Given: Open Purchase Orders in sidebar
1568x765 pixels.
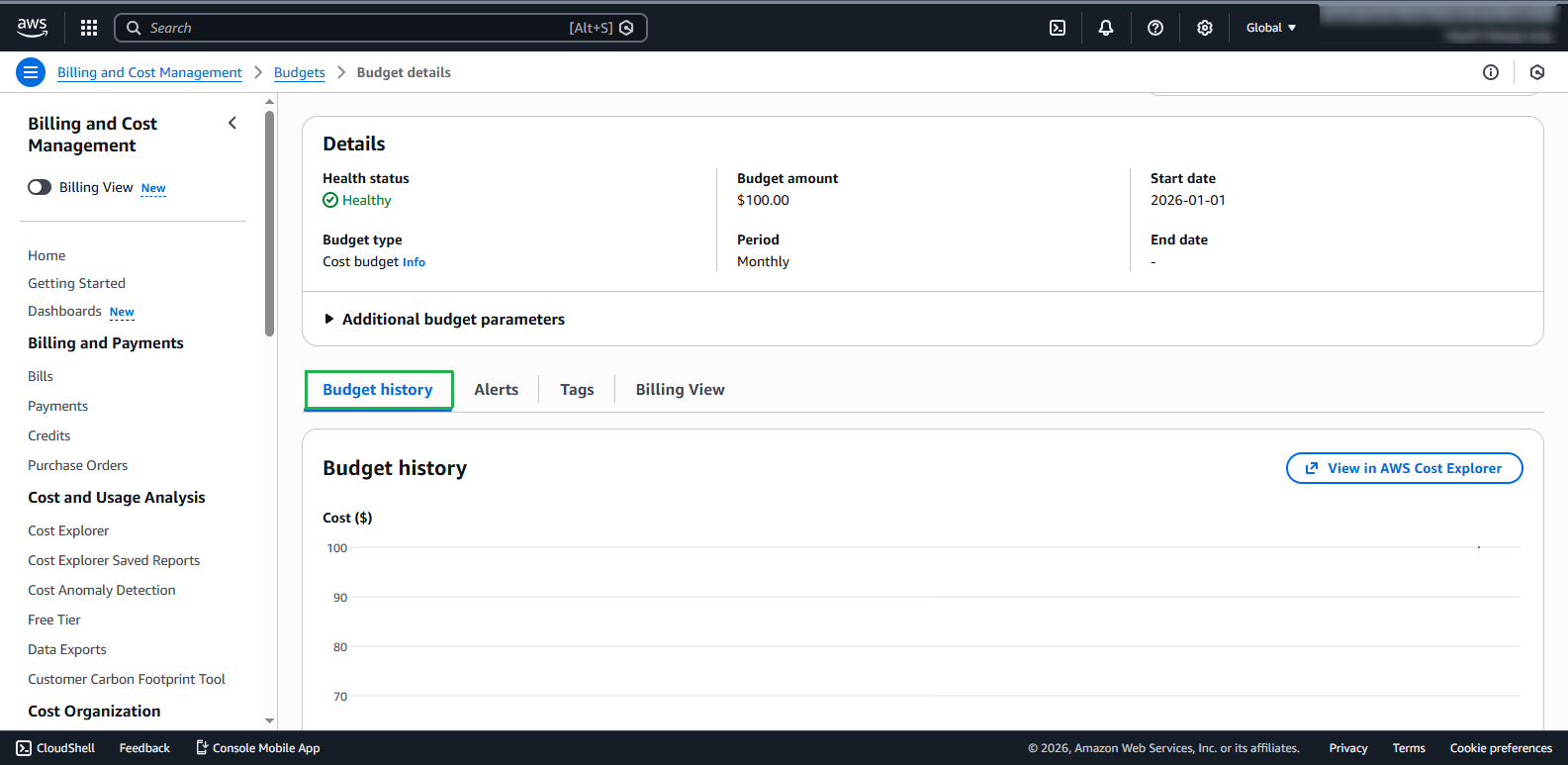Looking at the screenshot, I should click(x=77, y=465).
